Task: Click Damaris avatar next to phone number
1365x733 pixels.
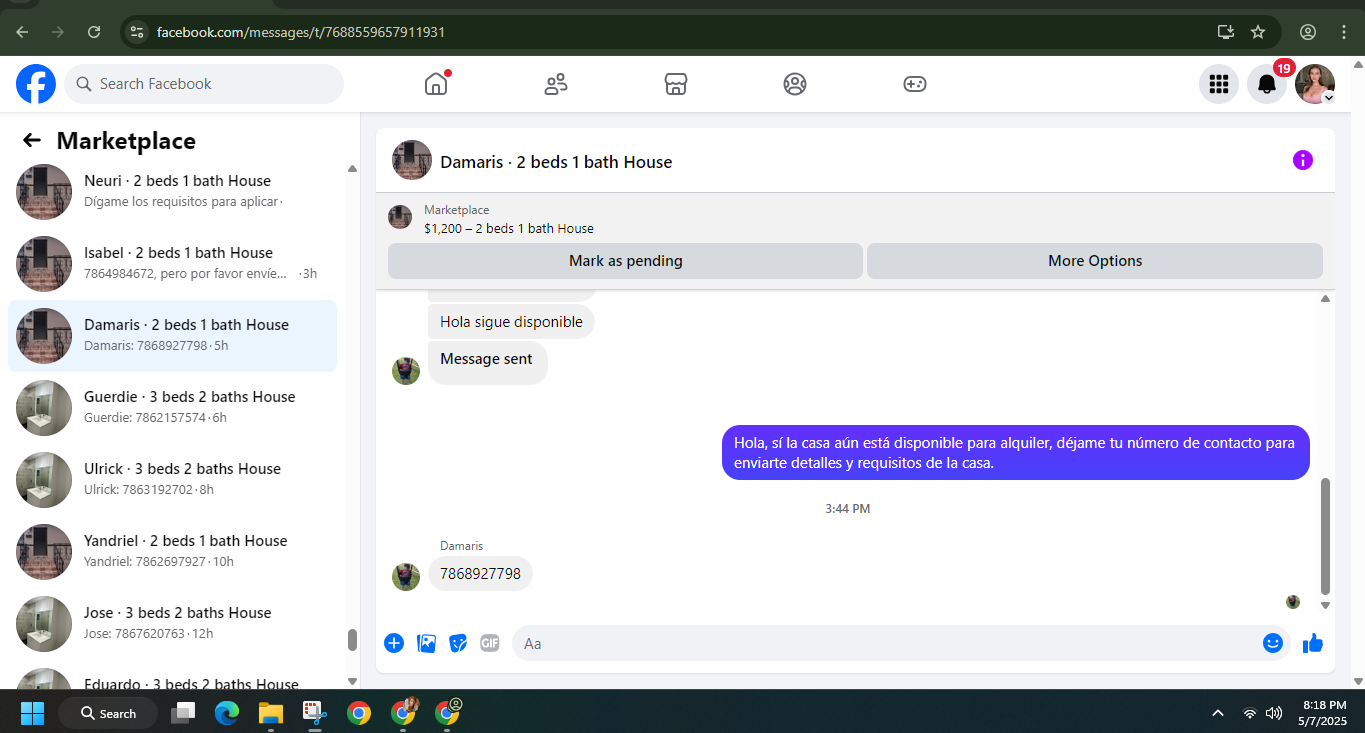Action: [406, 577]
